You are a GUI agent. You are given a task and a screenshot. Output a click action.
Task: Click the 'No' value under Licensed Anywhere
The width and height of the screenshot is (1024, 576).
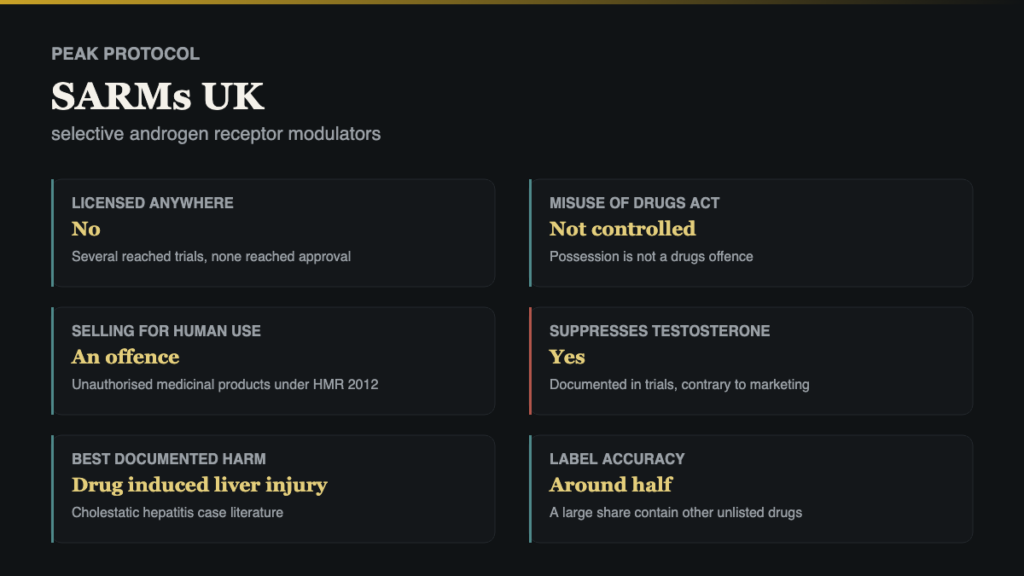point(86,229)
